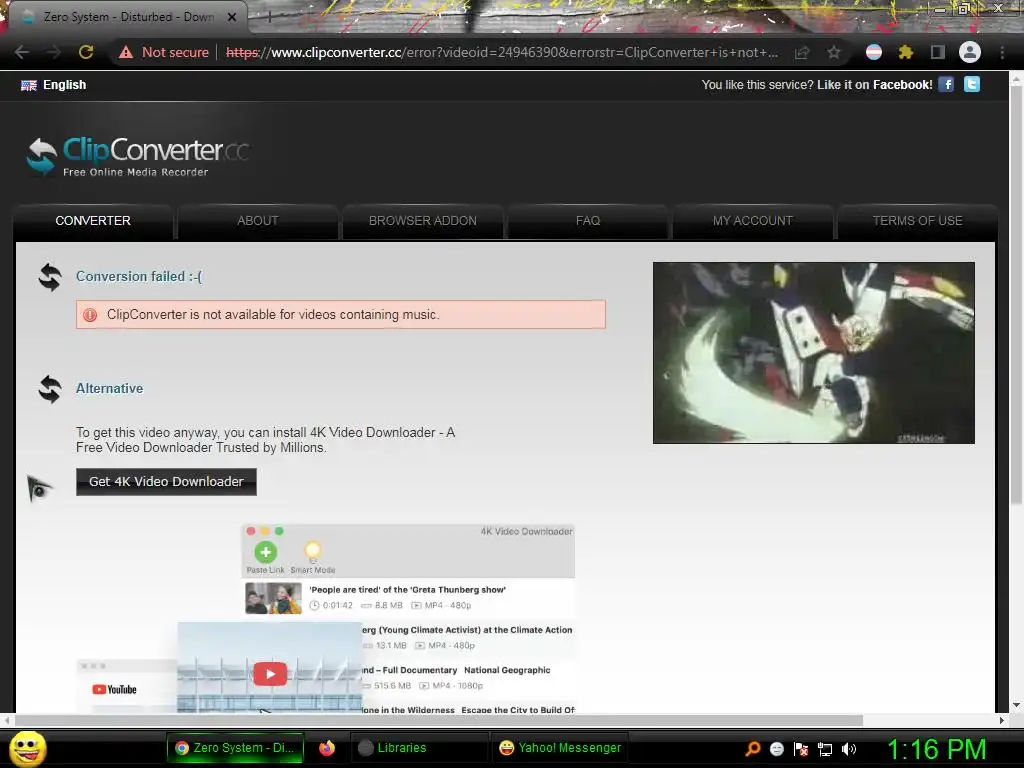
Task: Close the Zero System browser tab
Action: click(232, 17)
